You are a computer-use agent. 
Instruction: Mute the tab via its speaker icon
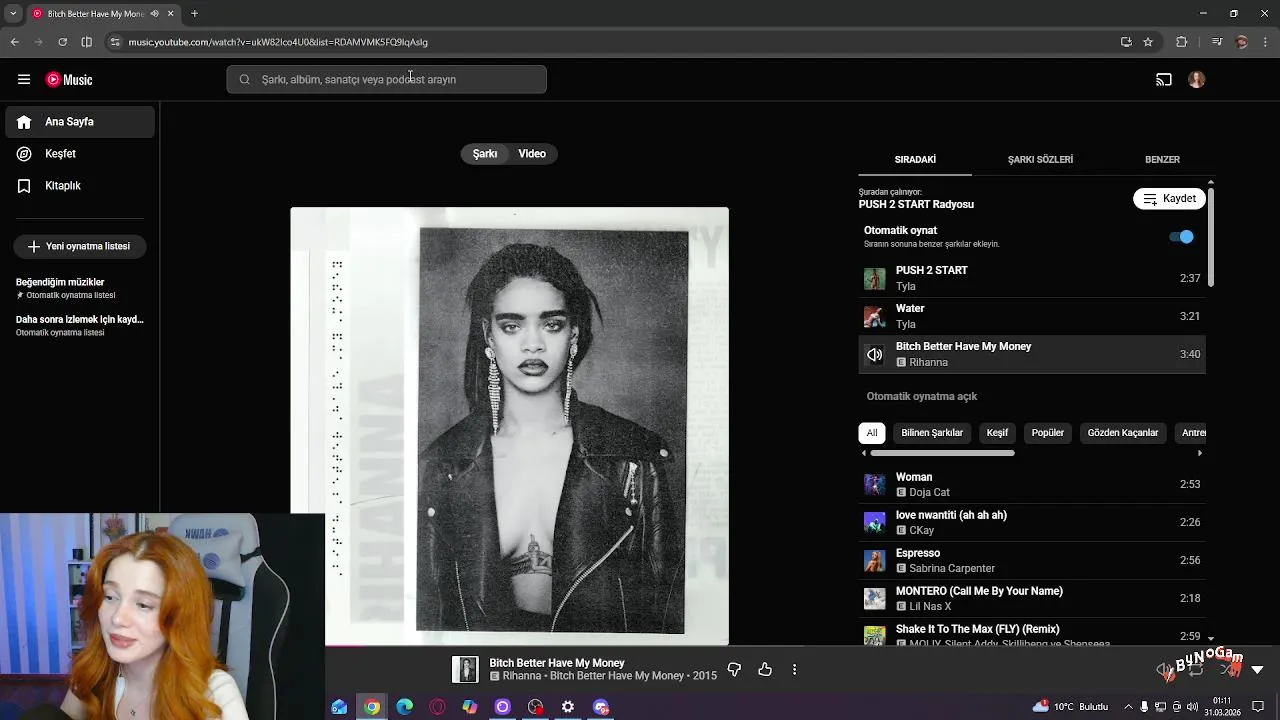coord(154,14)
